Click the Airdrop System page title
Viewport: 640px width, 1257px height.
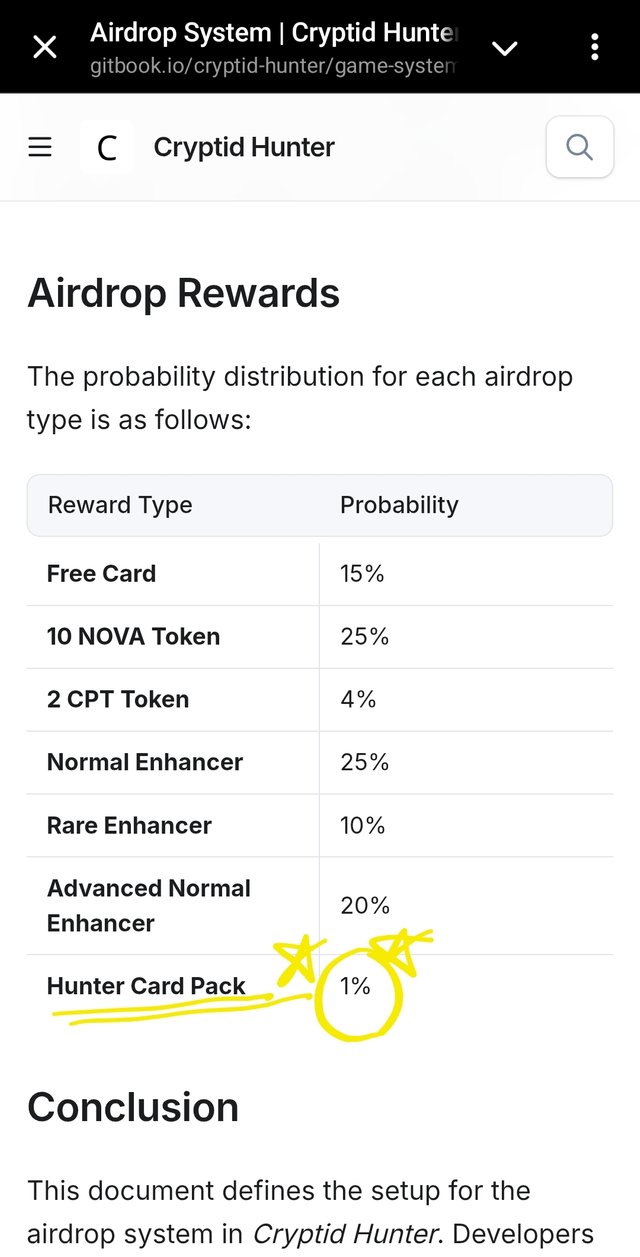(274, 33)
